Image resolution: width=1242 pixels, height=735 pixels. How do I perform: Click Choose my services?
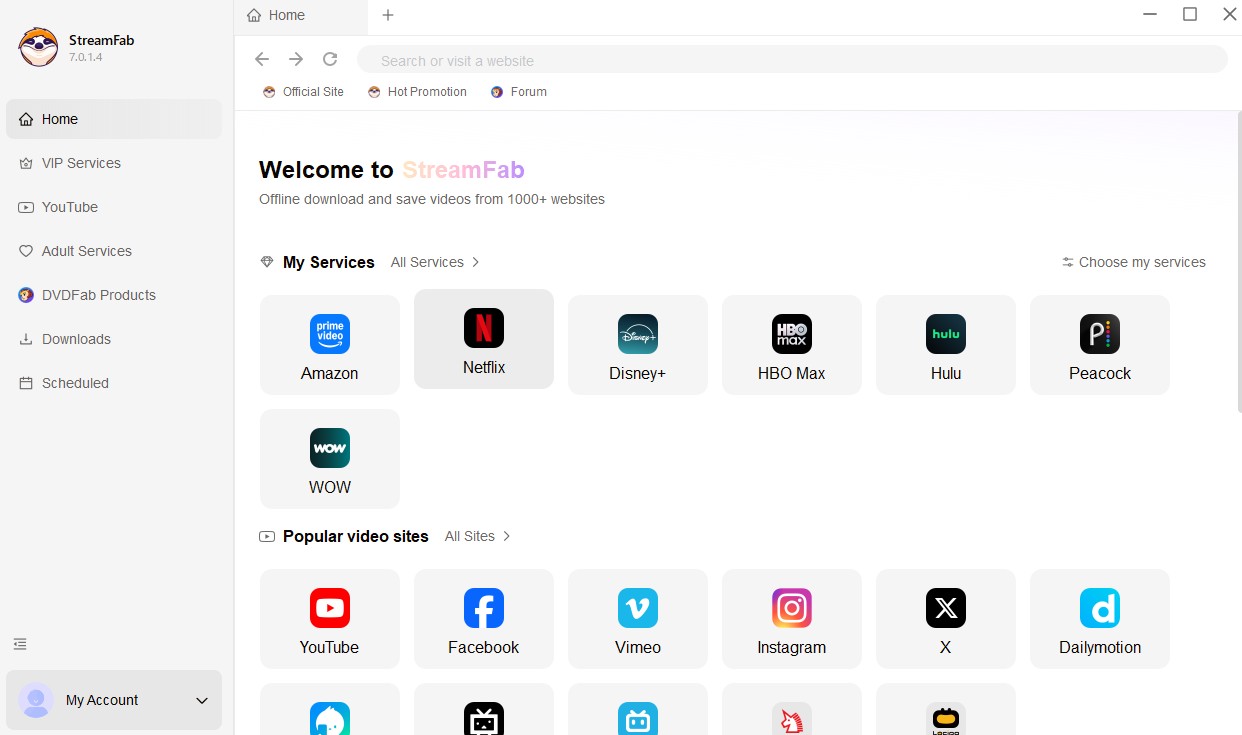(1134, 262)
